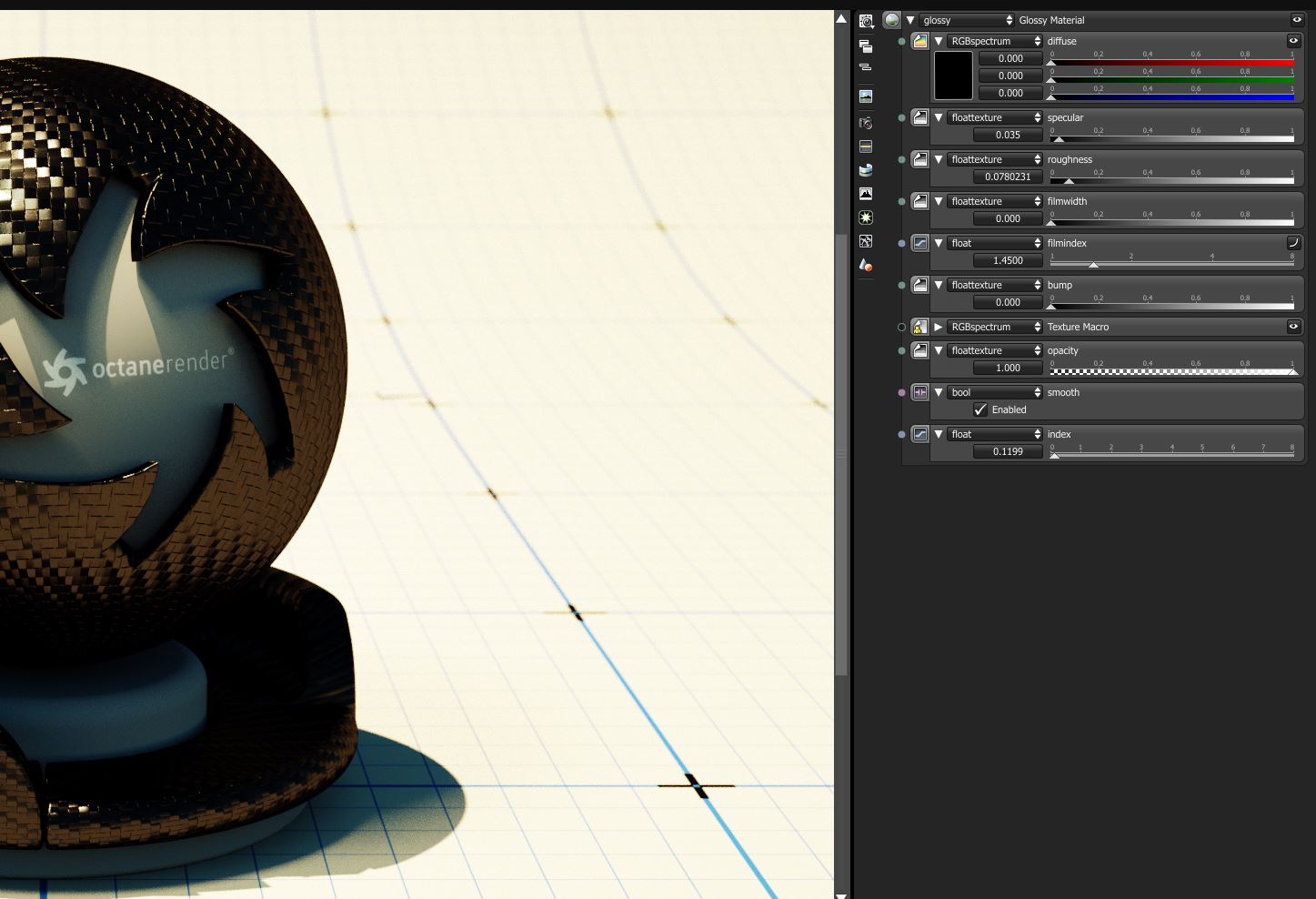Image resolution: width=1316 pixels, height=899 pixels.
Task: Click the opacity checkered slider track
Action: [x=1172, y=372]
